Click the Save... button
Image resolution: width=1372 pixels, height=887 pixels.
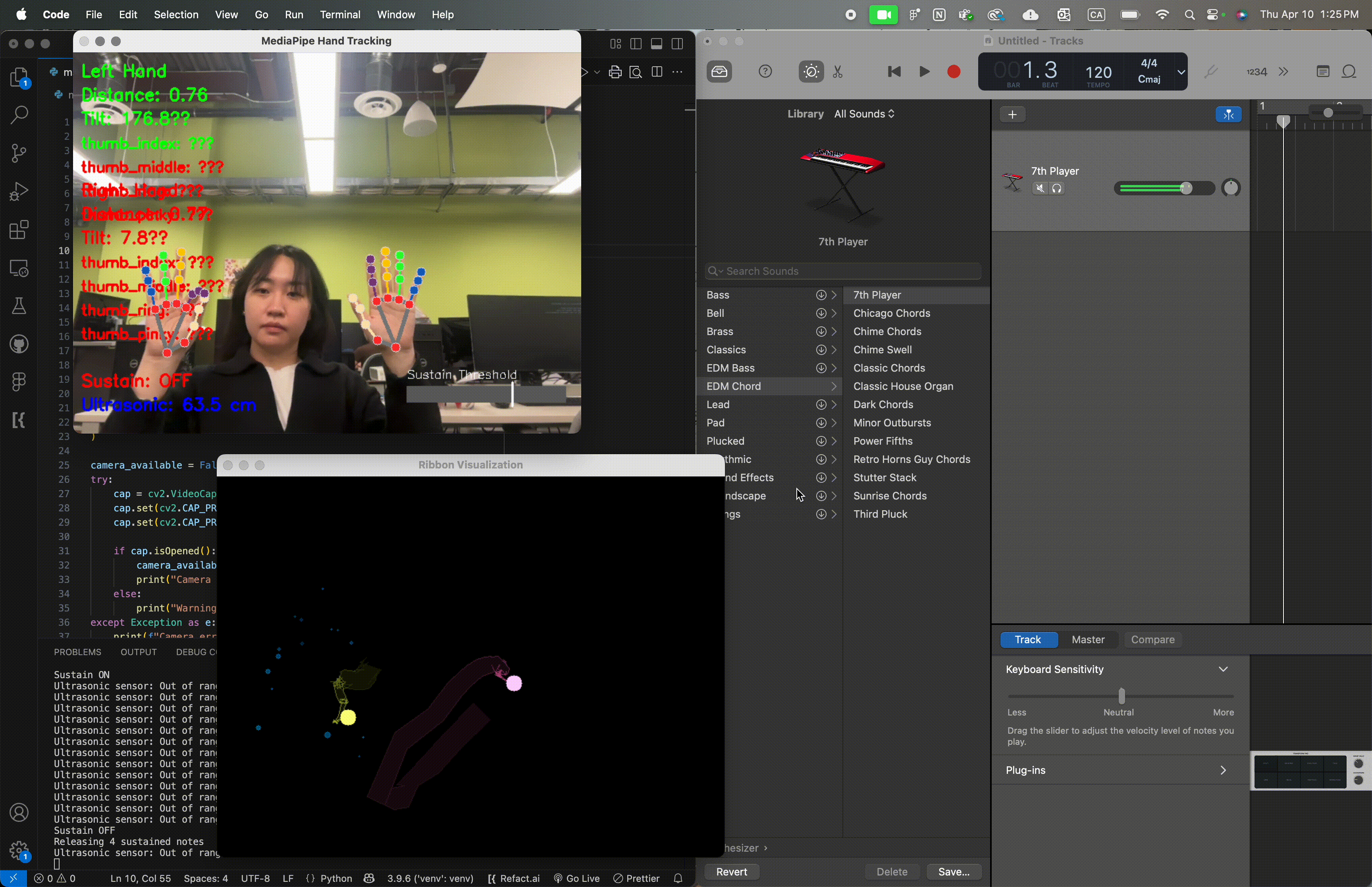pos(954,872)
